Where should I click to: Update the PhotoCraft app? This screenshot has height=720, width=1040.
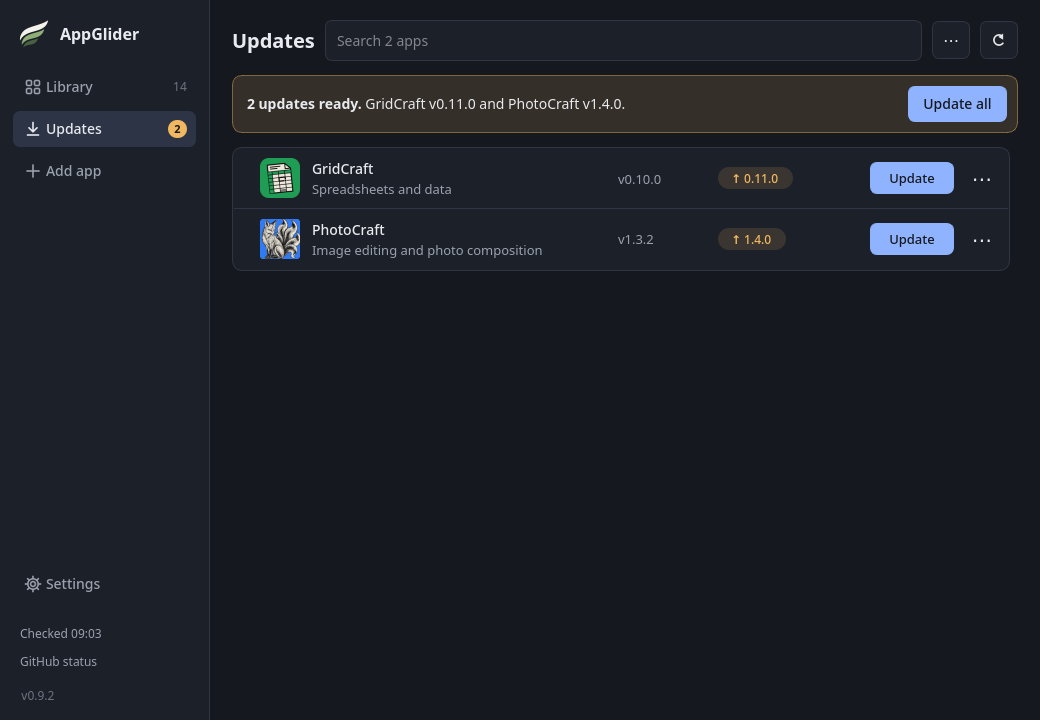(911, 239)
